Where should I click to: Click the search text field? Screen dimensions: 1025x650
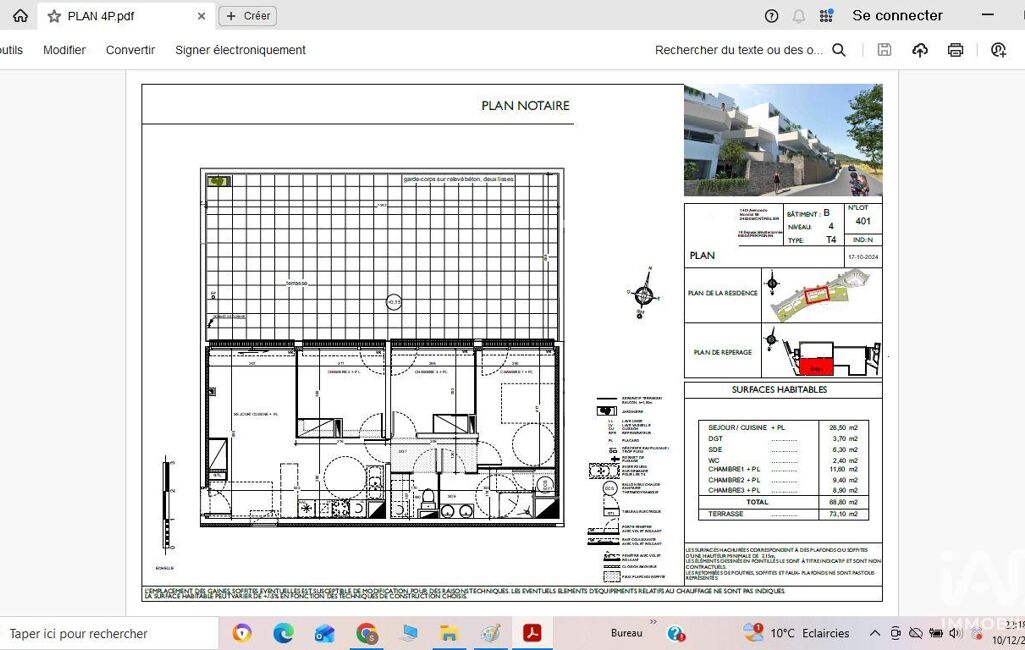(738, 50)
